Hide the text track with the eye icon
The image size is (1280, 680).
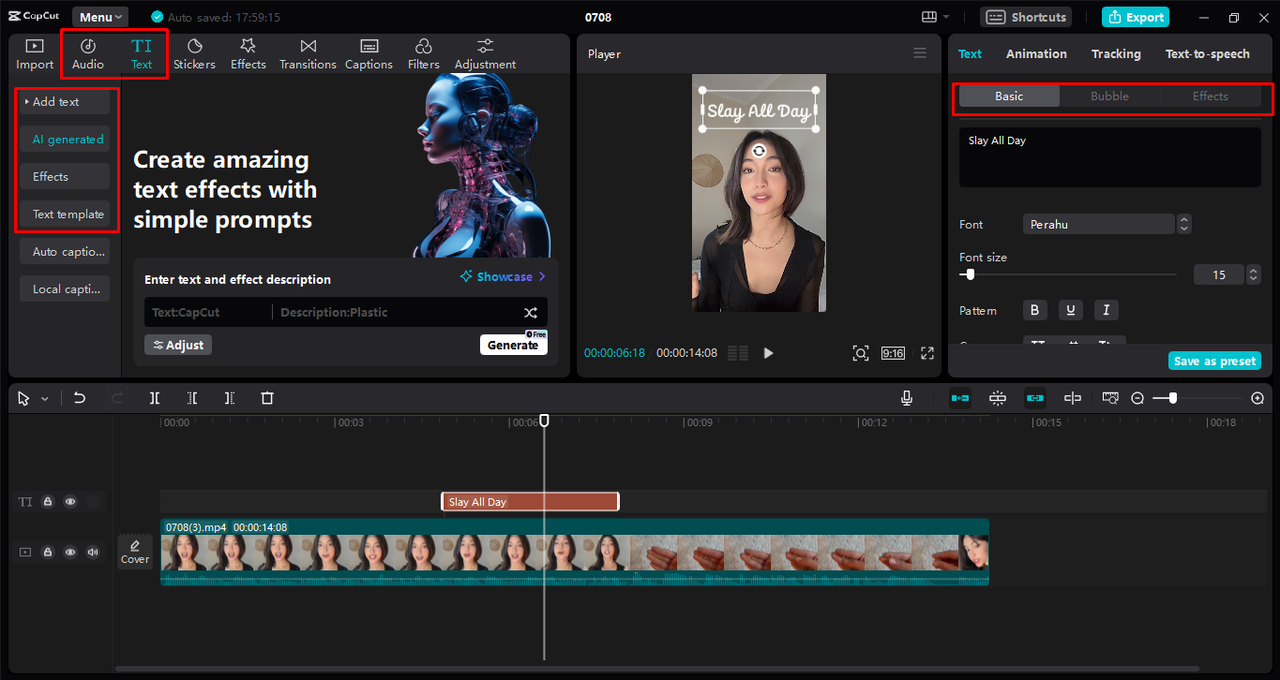click(x=70, y=502)
